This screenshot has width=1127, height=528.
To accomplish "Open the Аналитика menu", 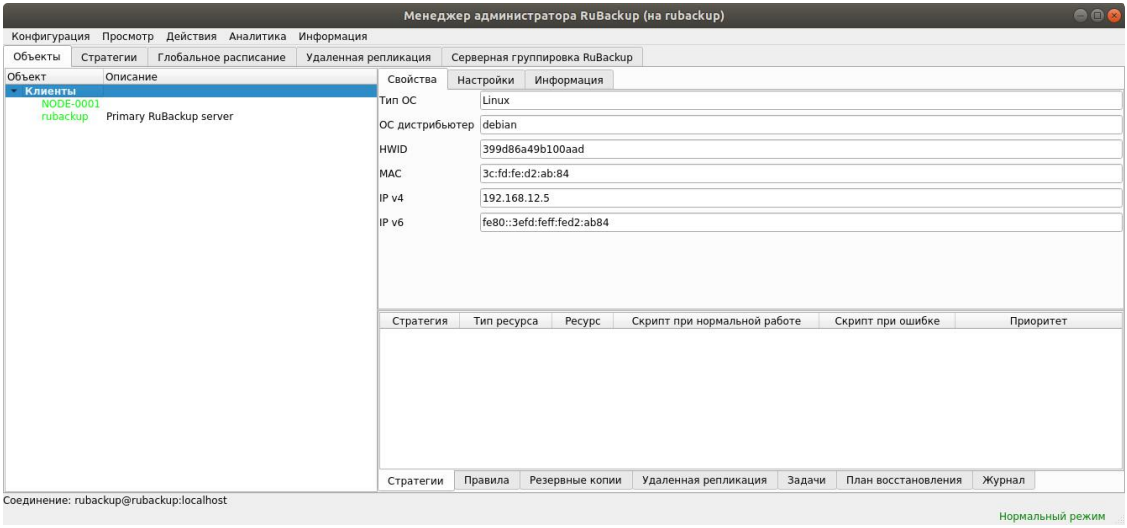I will (257, 36).
